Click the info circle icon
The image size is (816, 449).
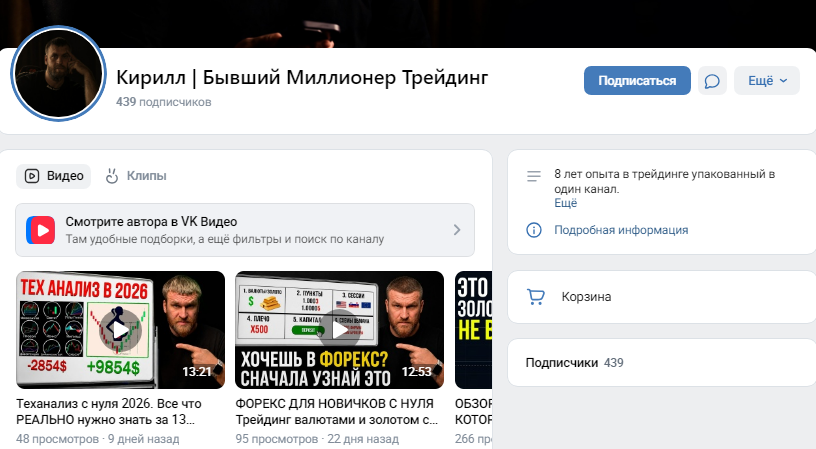coord(534,230)
